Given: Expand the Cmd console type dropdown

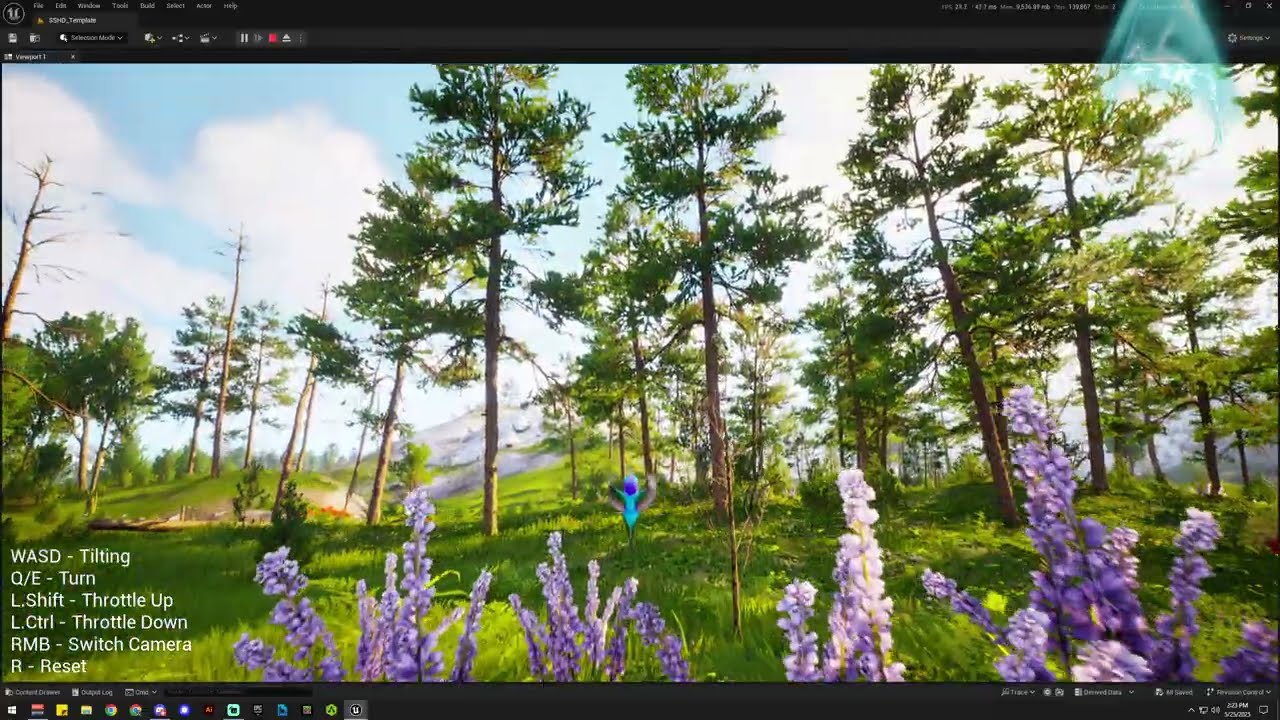Looking at the screenshot, I should click(x=141, y=692).
